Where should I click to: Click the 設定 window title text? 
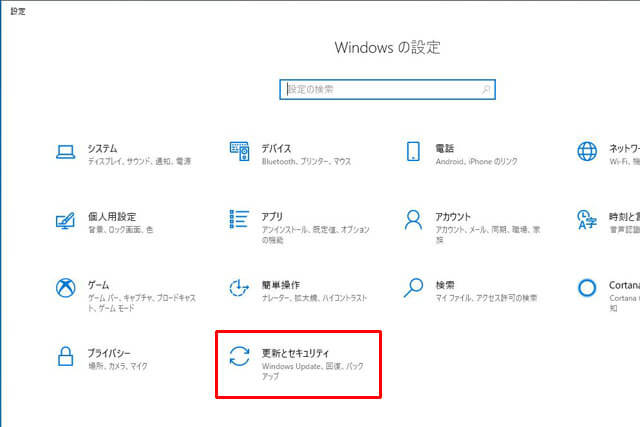click(18, 11)
